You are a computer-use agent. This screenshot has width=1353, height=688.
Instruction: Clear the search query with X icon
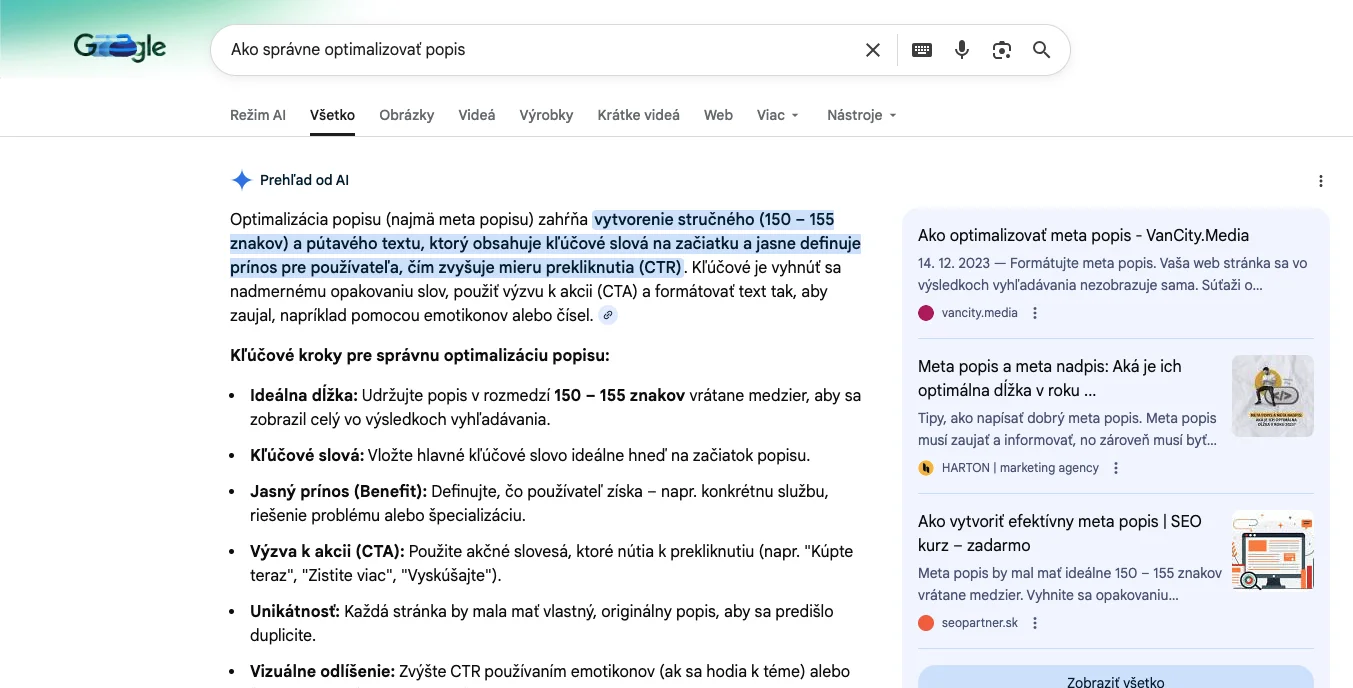[x=873, y=50]
